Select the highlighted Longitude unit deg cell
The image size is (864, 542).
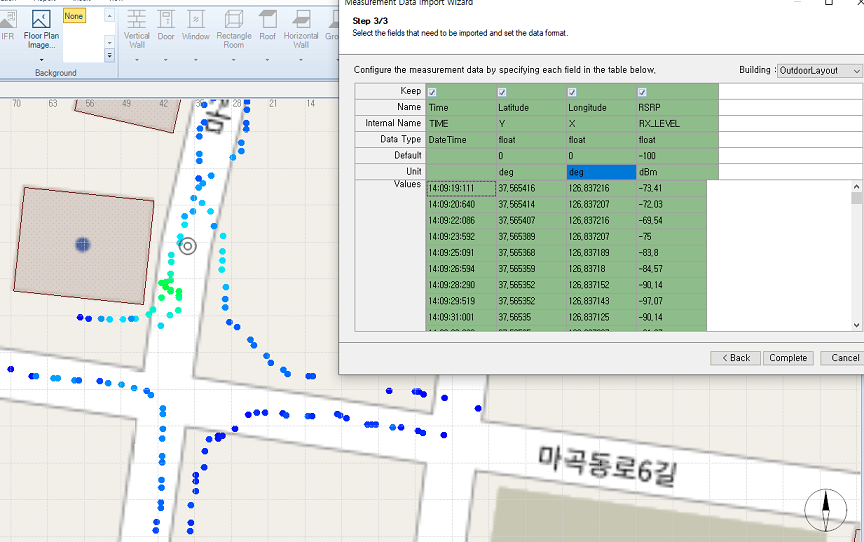click(601, 172)
